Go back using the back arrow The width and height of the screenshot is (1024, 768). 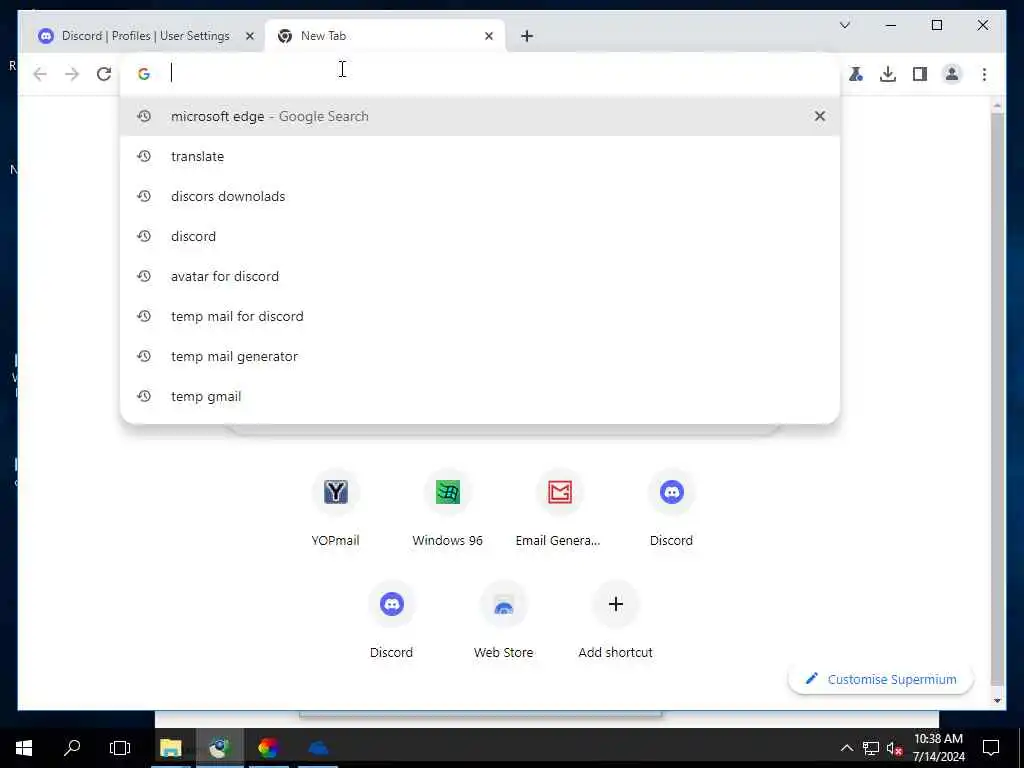click(40, 74)
